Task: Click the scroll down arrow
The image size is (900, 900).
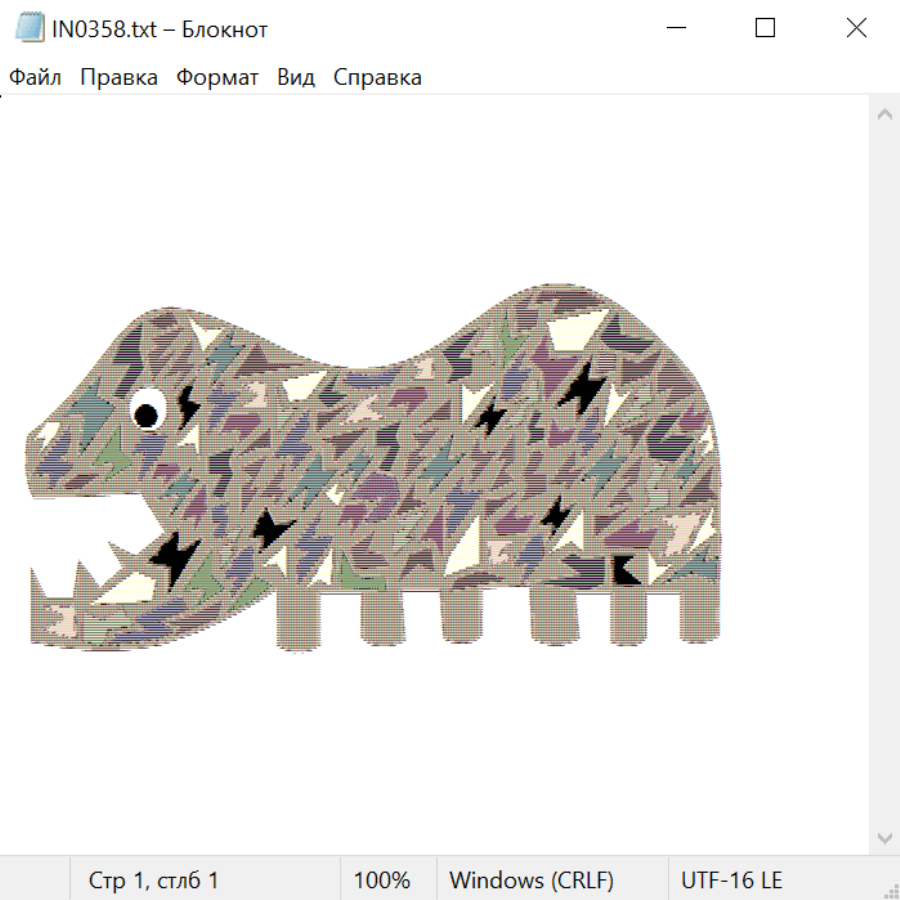Action: (x=884, y=837)
